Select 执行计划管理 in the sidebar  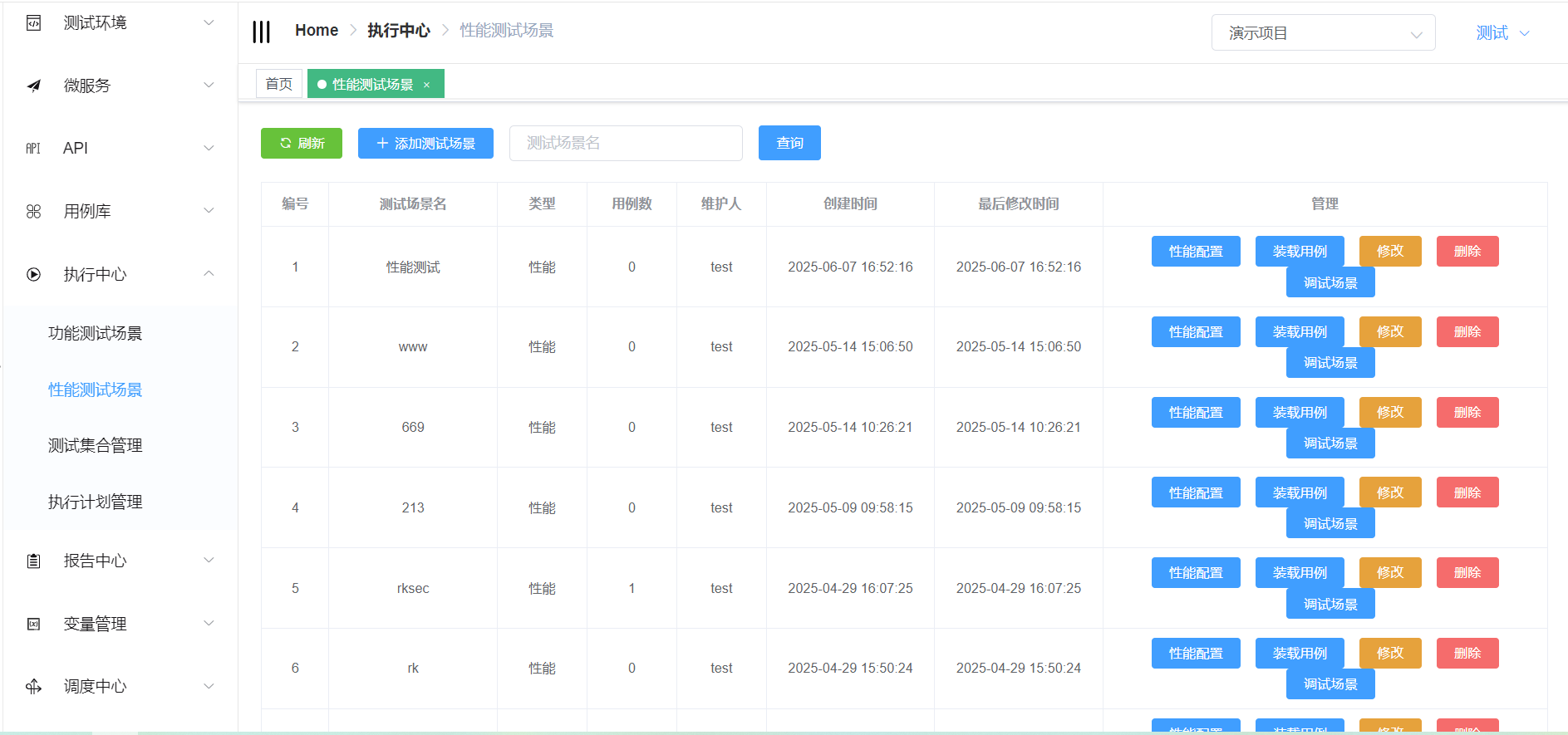click(96, 502)
